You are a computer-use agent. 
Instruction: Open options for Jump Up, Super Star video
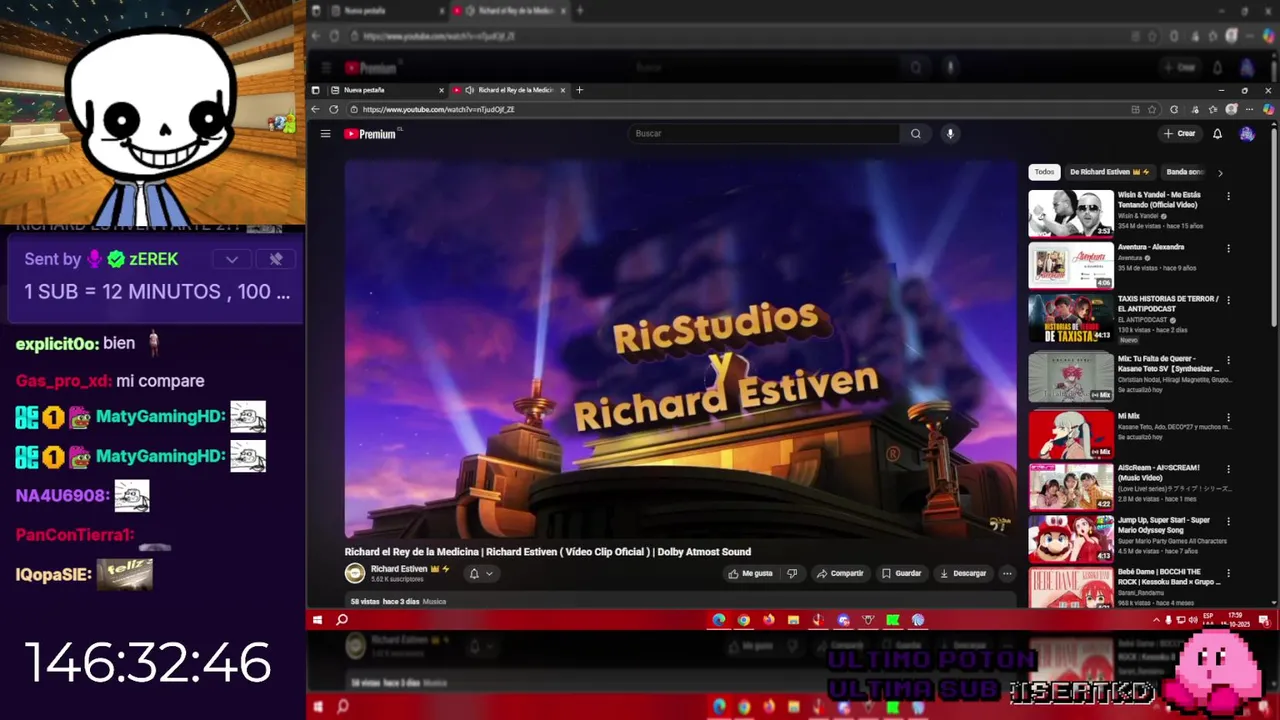(x=1228, y=521)
